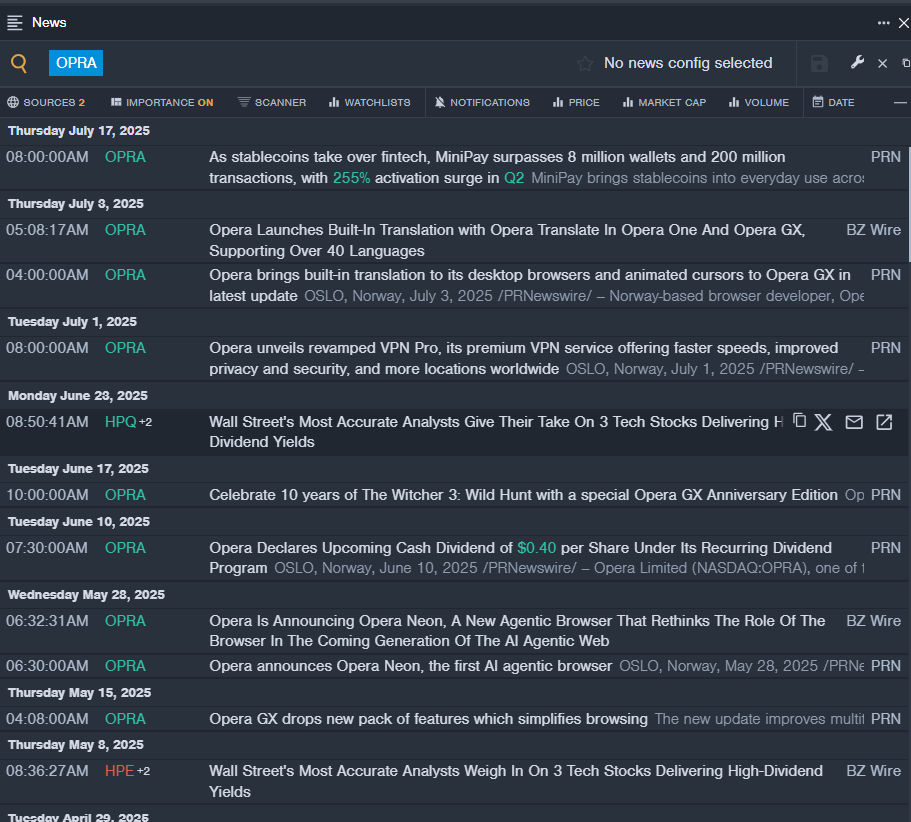This screenshot has height=822, width=911.
Task: Clear config with the small X icon
Action: [883, 63]
